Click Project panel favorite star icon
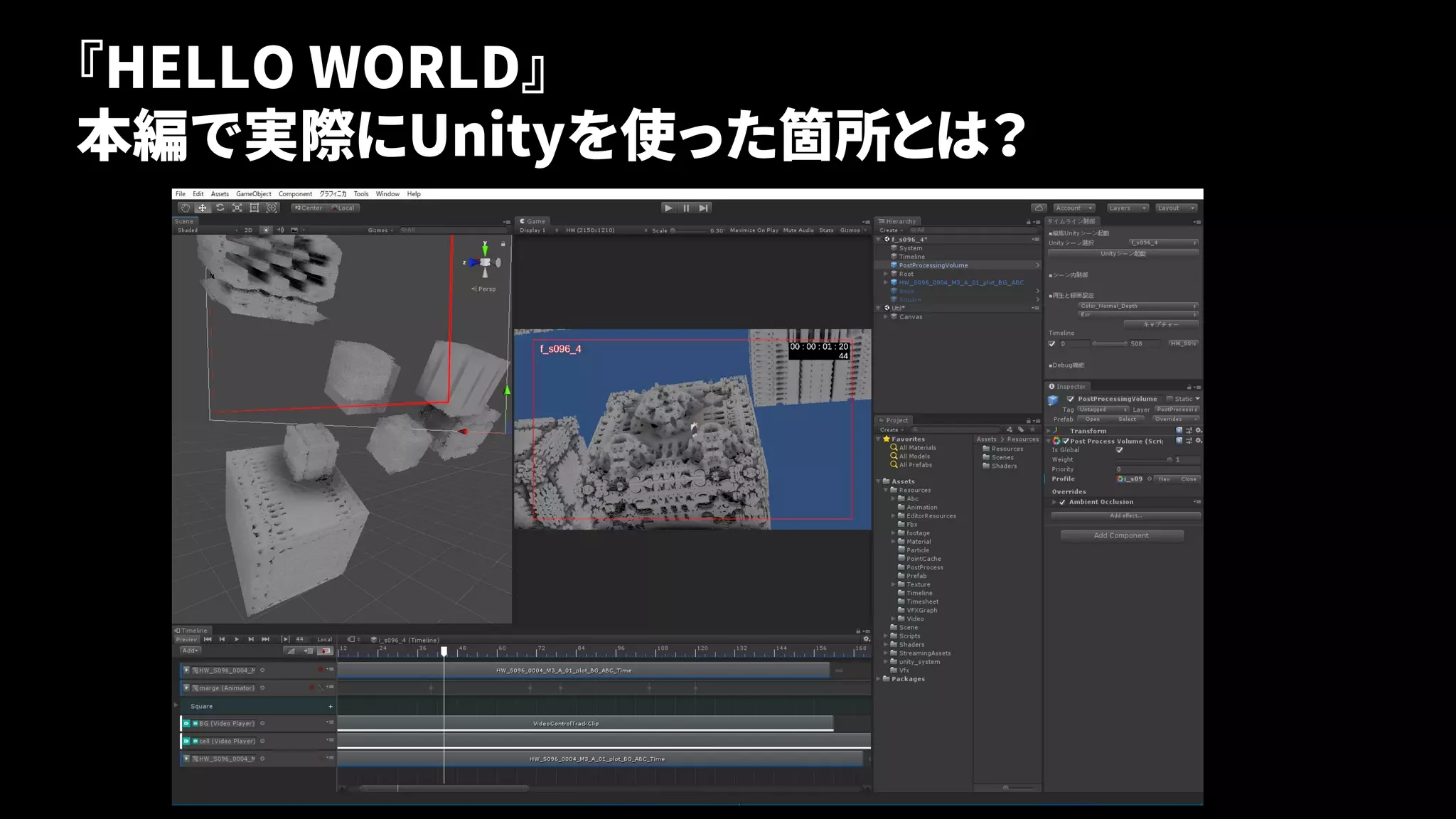1456x819 pixels. (1032, 429)
